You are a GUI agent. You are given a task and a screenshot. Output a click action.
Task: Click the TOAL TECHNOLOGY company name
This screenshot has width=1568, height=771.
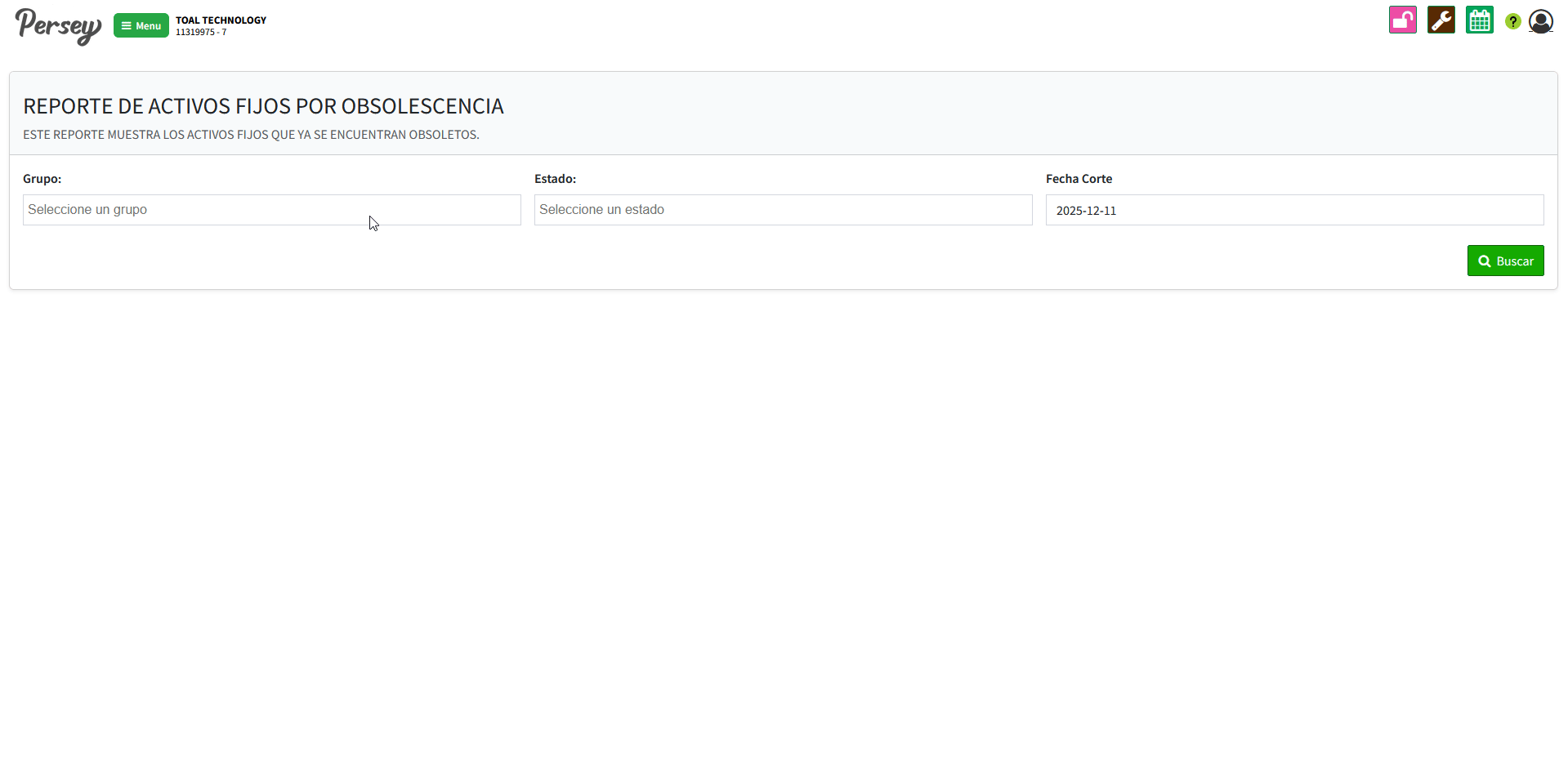tap(221, 20)
